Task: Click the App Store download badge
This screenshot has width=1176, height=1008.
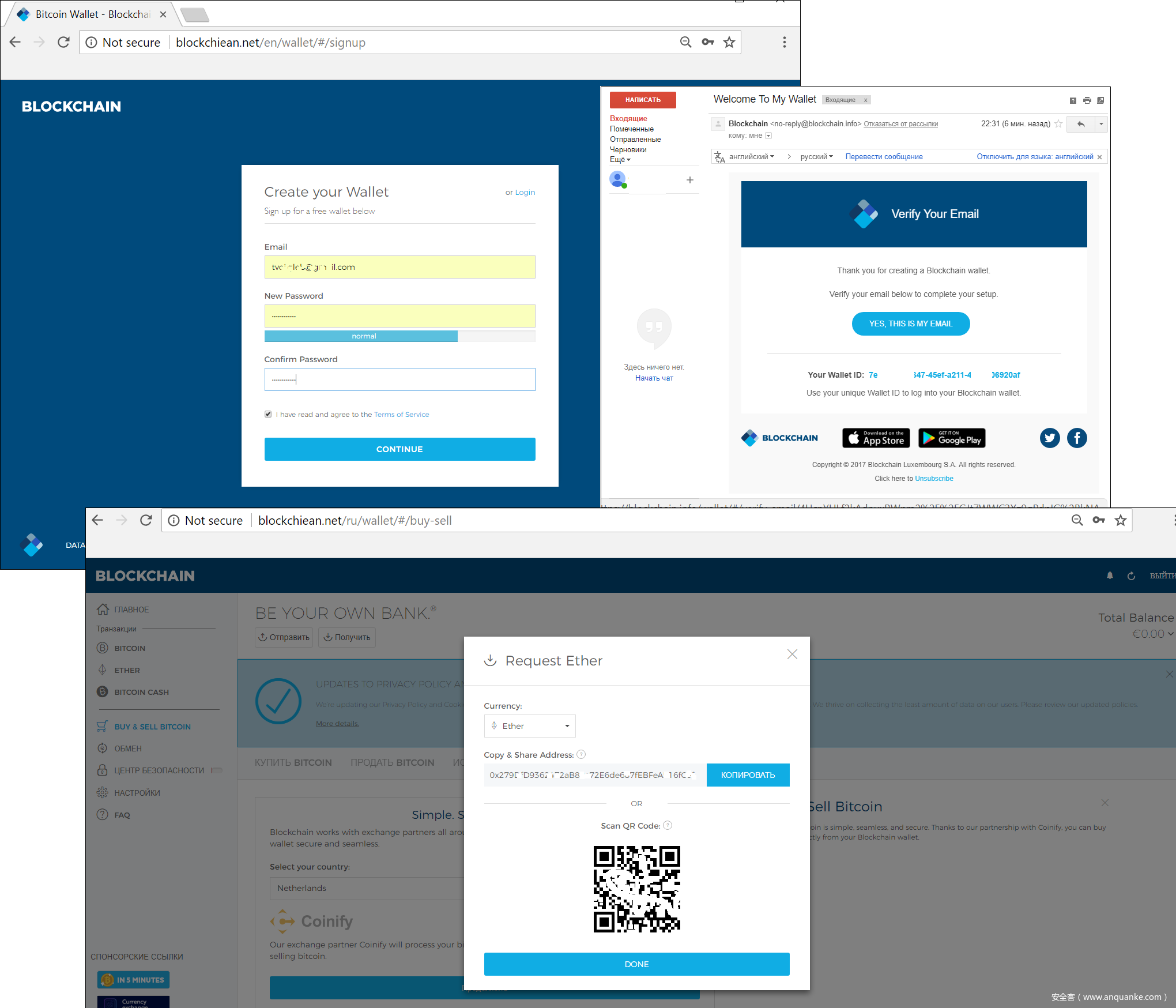Action: point(876,438)
